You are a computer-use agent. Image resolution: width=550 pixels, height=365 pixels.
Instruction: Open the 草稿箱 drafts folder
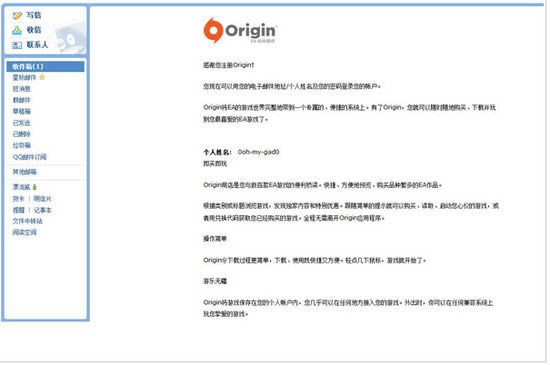(x=21, y=111)
